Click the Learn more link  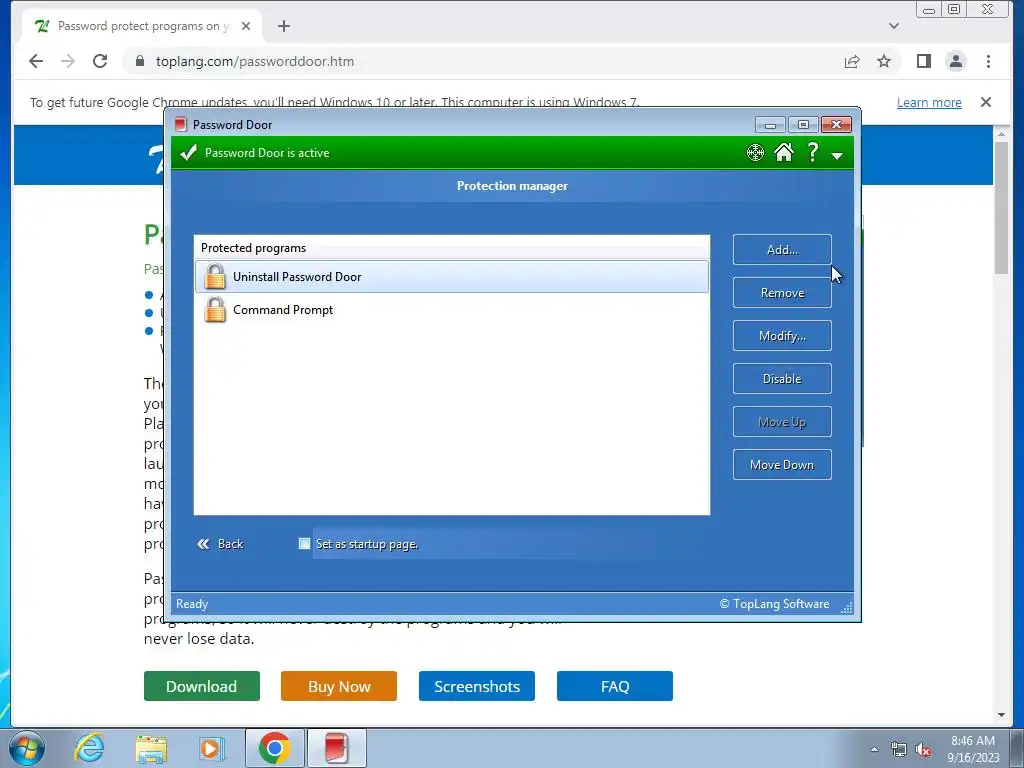(929, 103)
